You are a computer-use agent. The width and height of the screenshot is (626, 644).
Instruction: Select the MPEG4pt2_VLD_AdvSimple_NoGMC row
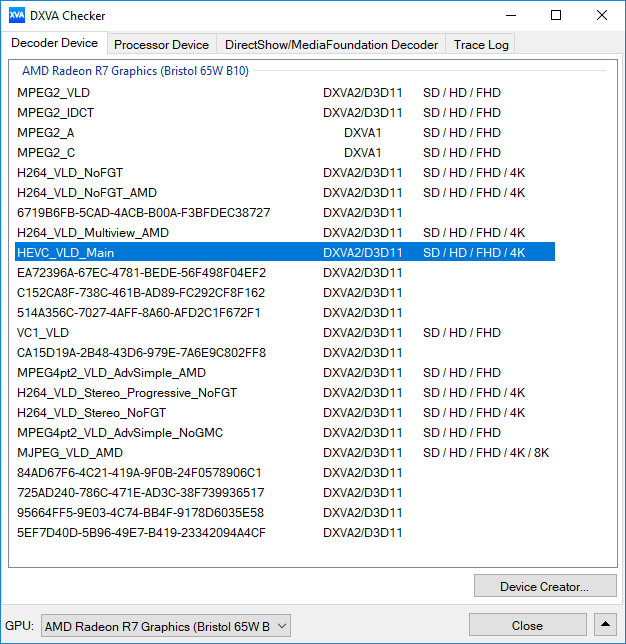coord(285,432)
